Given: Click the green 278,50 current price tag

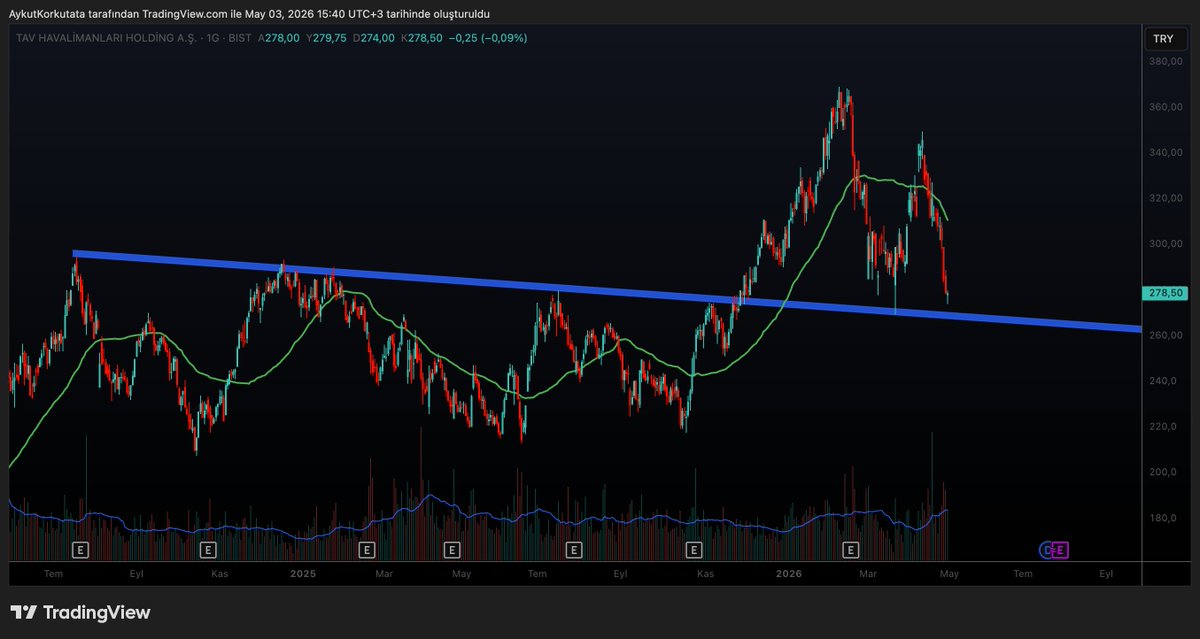Looking at the screenshot, I should 1163,292.
